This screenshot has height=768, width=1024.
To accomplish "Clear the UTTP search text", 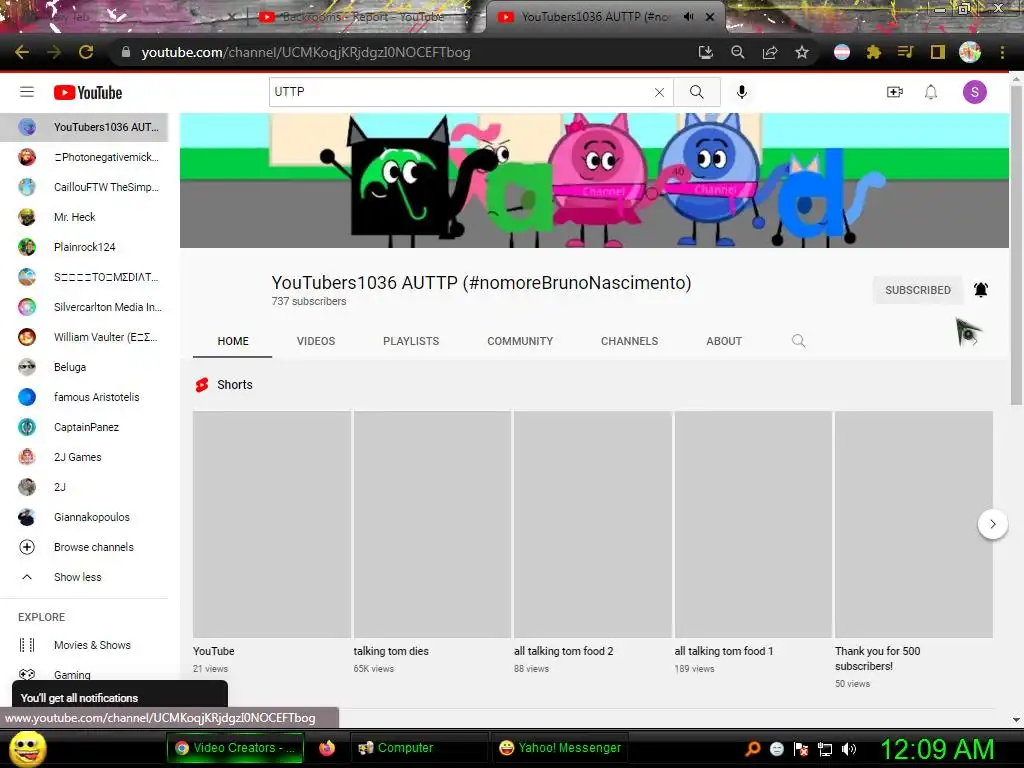I will point(659,93).
